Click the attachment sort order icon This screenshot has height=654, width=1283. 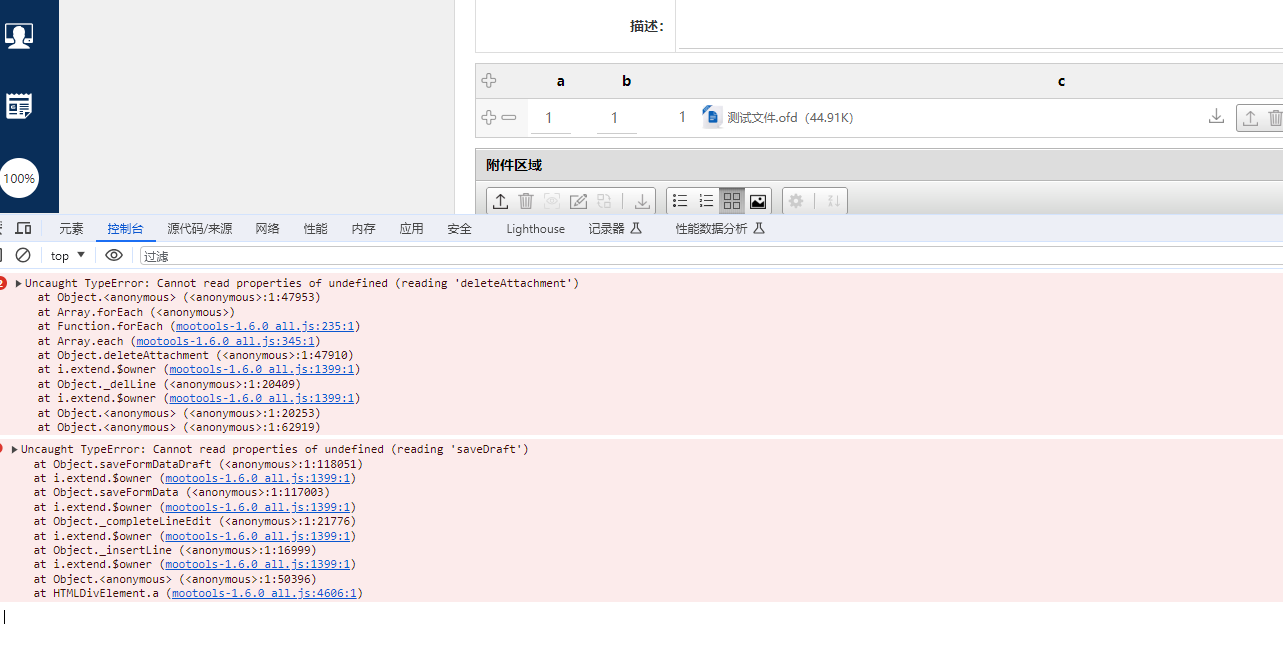[832, 201]
